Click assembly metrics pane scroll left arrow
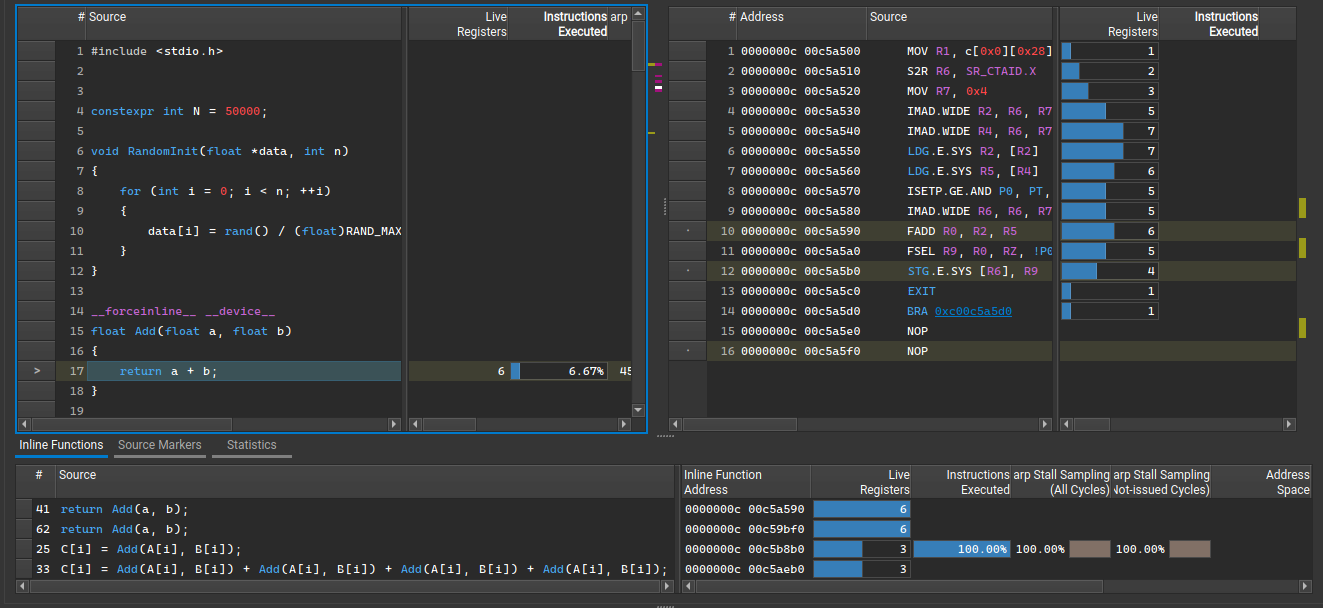Viewport: 1323px width, 608px height. click(x=1067, y=424)
